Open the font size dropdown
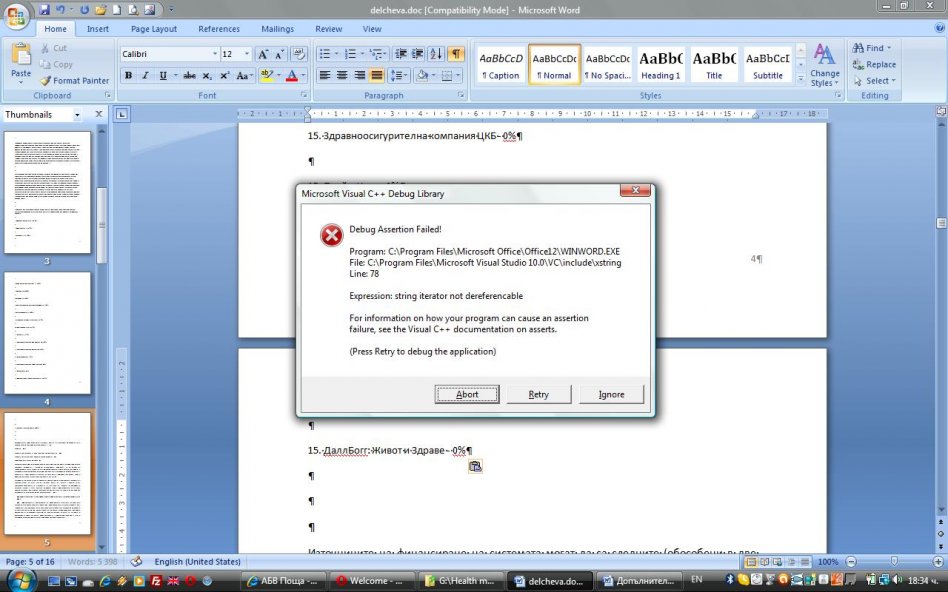This screenshot has height=592, width=948. point(246,54)
